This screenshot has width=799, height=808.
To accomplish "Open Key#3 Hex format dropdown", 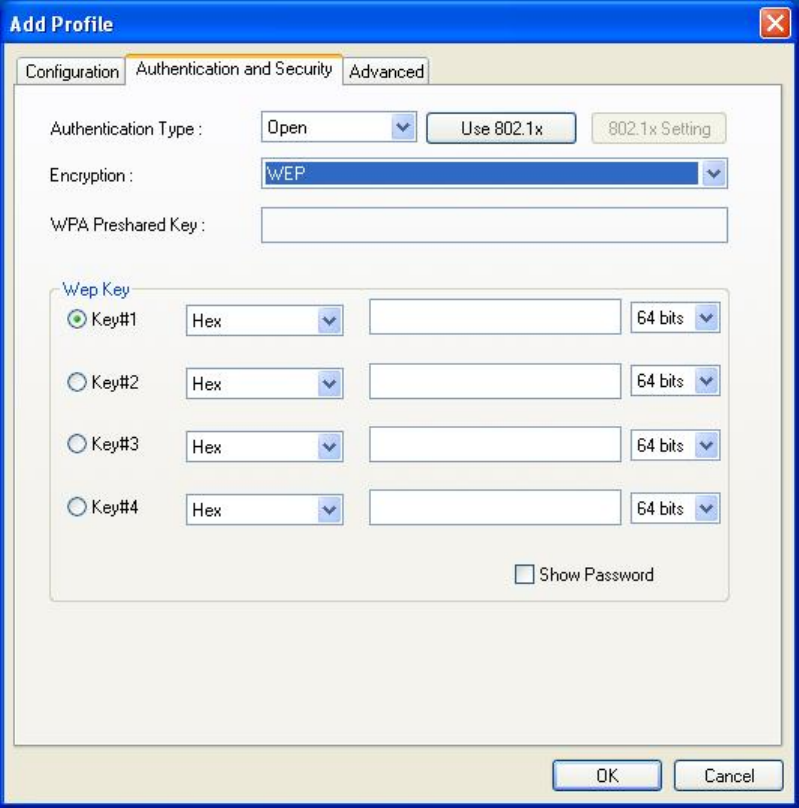I will point(264,446).
